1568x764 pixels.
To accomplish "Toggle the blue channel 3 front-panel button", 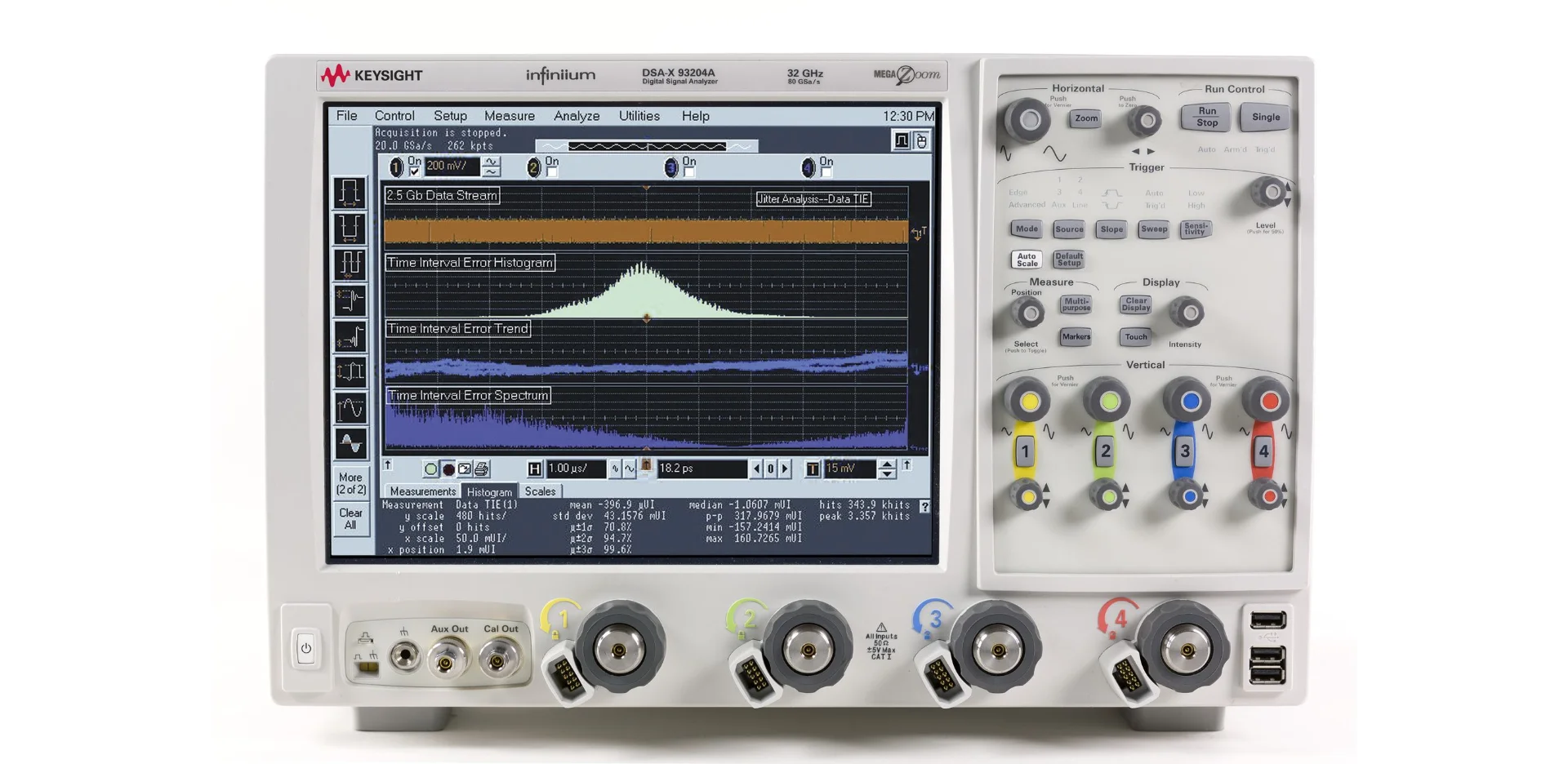I will tap(1185, 451).
